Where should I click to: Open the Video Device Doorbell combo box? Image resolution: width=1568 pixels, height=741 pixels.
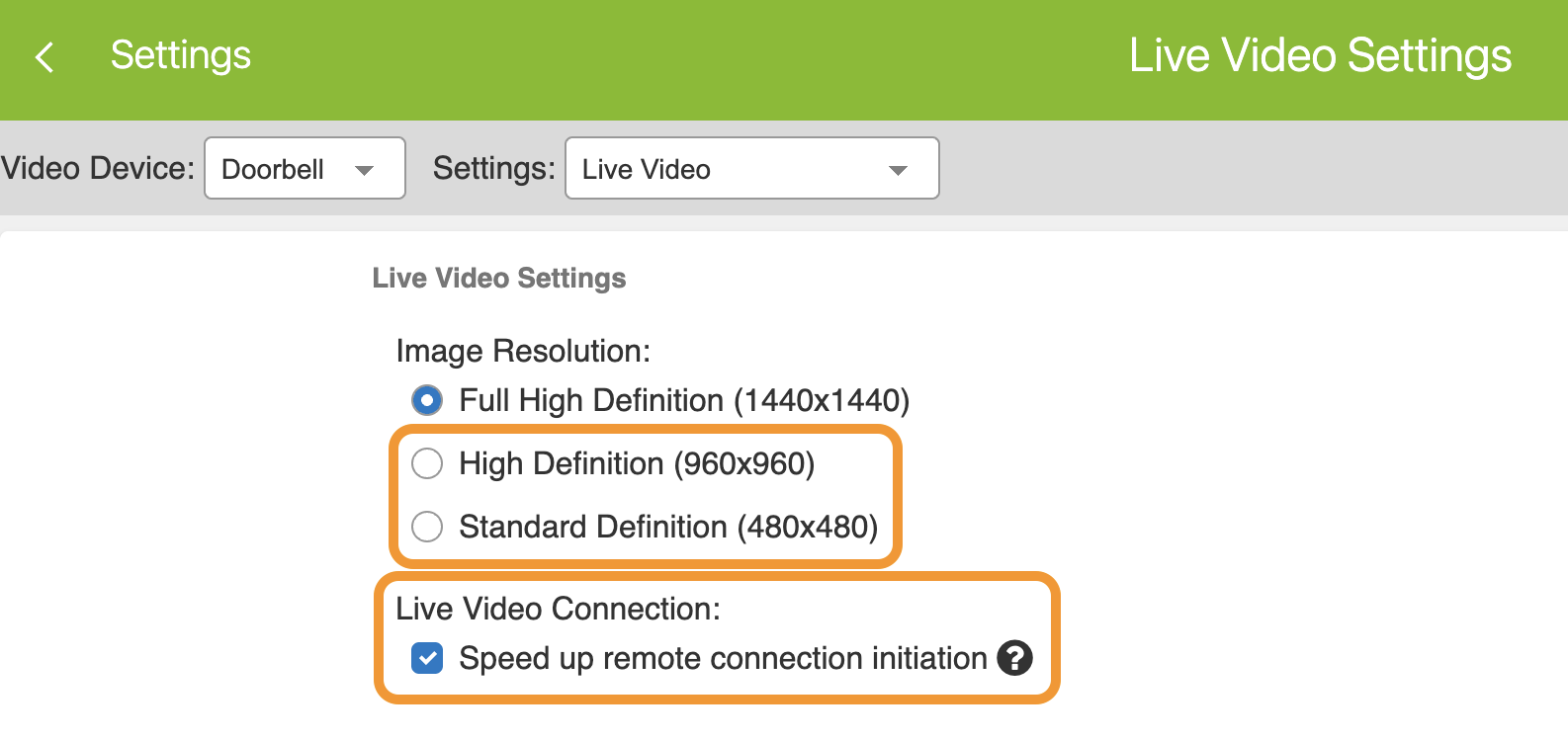305,168
